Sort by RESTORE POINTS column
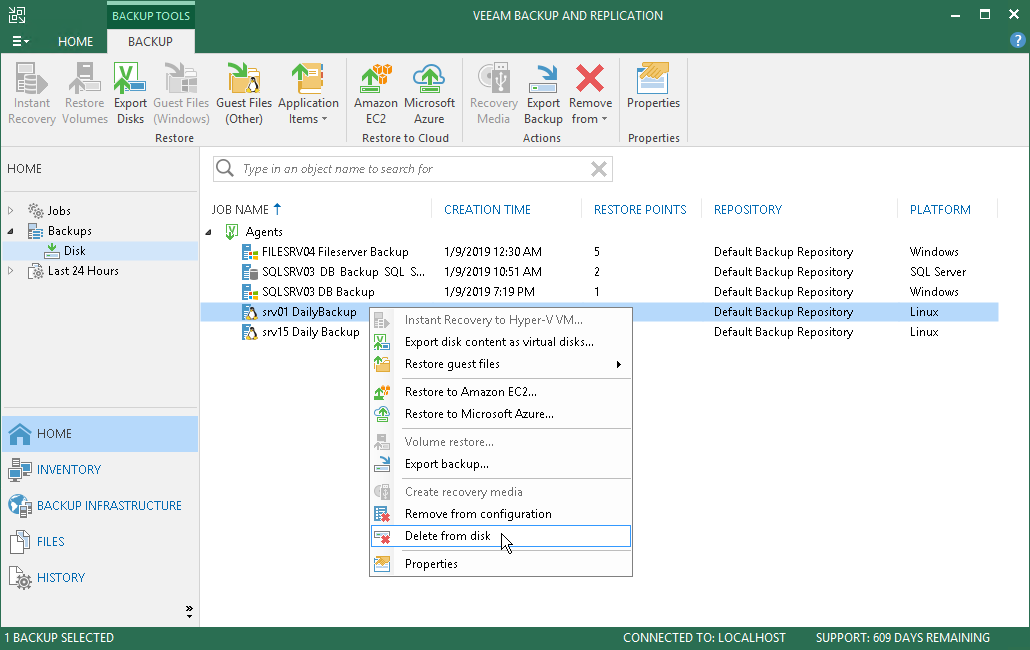Viewport: 1030px width, 650px height. click(x=640, y=209)
